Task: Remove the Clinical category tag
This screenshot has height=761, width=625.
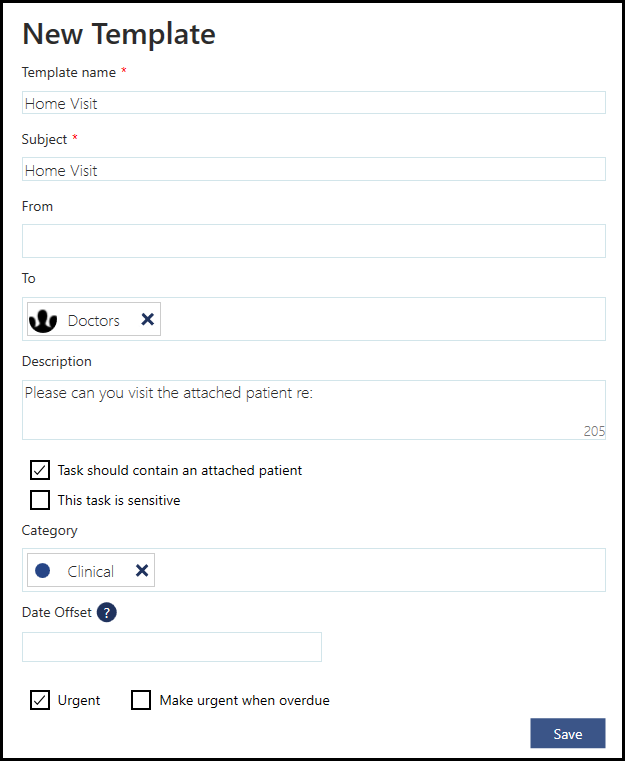Action: [142, 571]
